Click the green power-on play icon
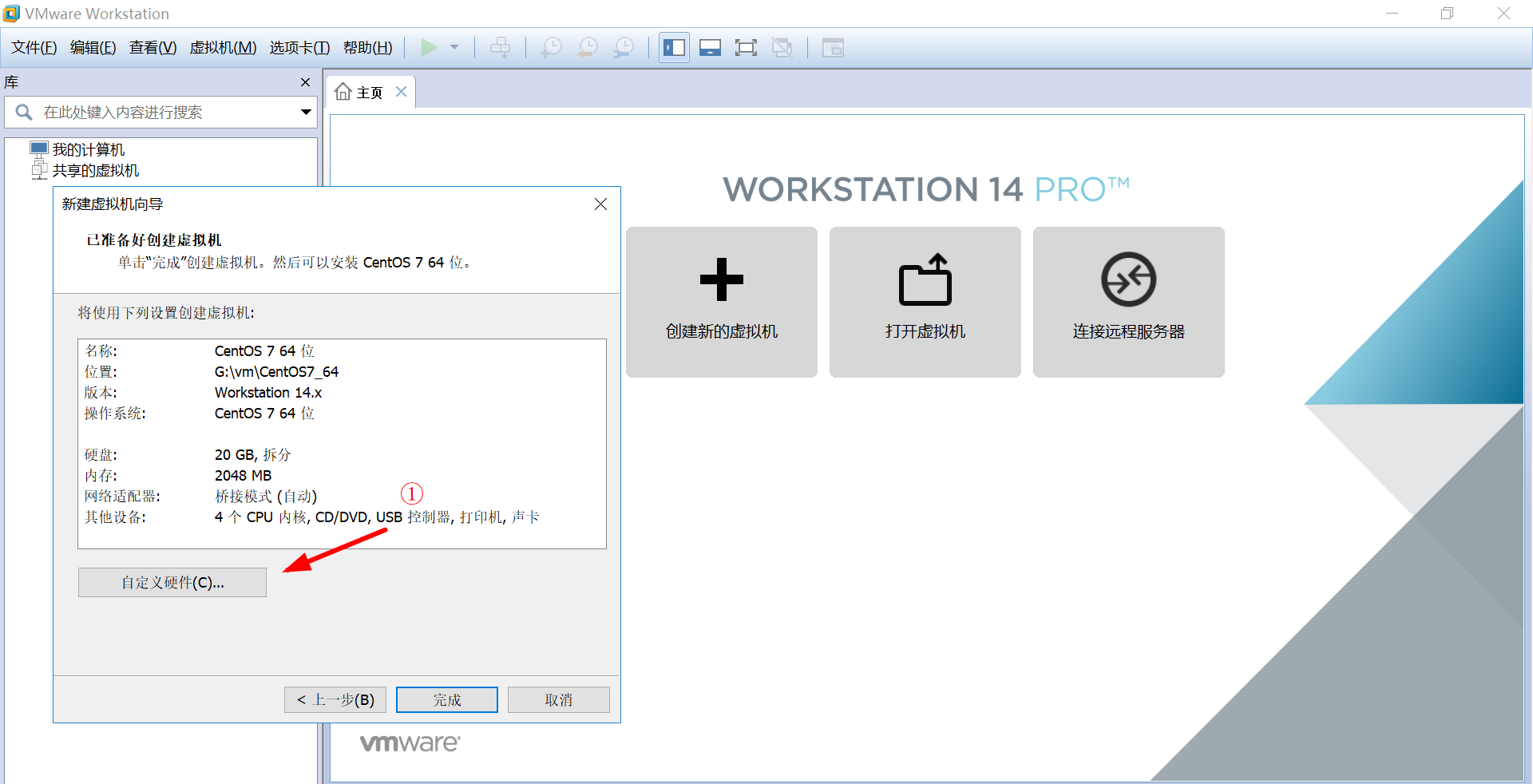1533x784 pixels. pos(429,48)
